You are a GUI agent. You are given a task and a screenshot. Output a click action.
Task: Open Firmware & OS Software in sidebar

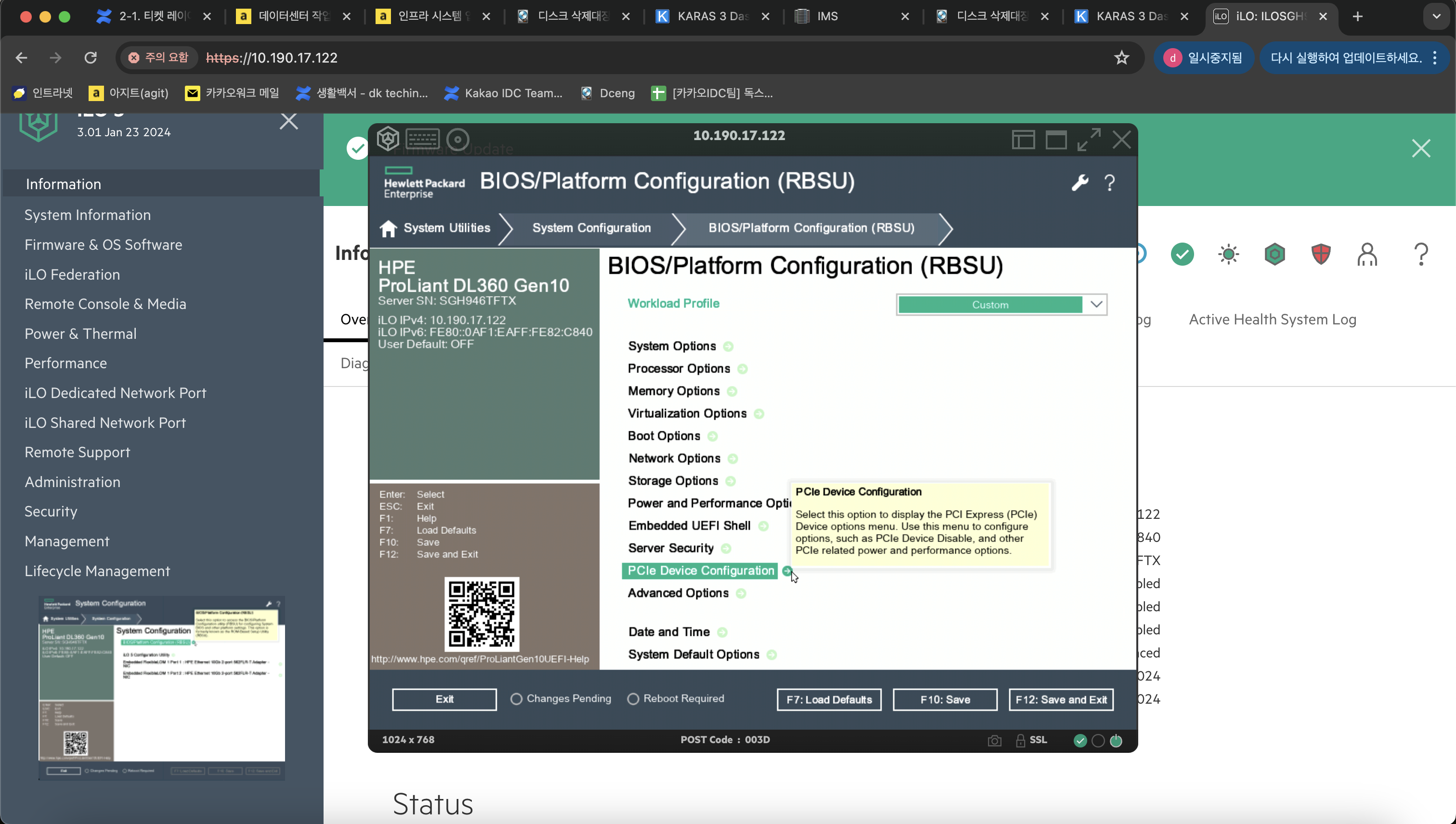pyautogui.click(x=103, y=245)
